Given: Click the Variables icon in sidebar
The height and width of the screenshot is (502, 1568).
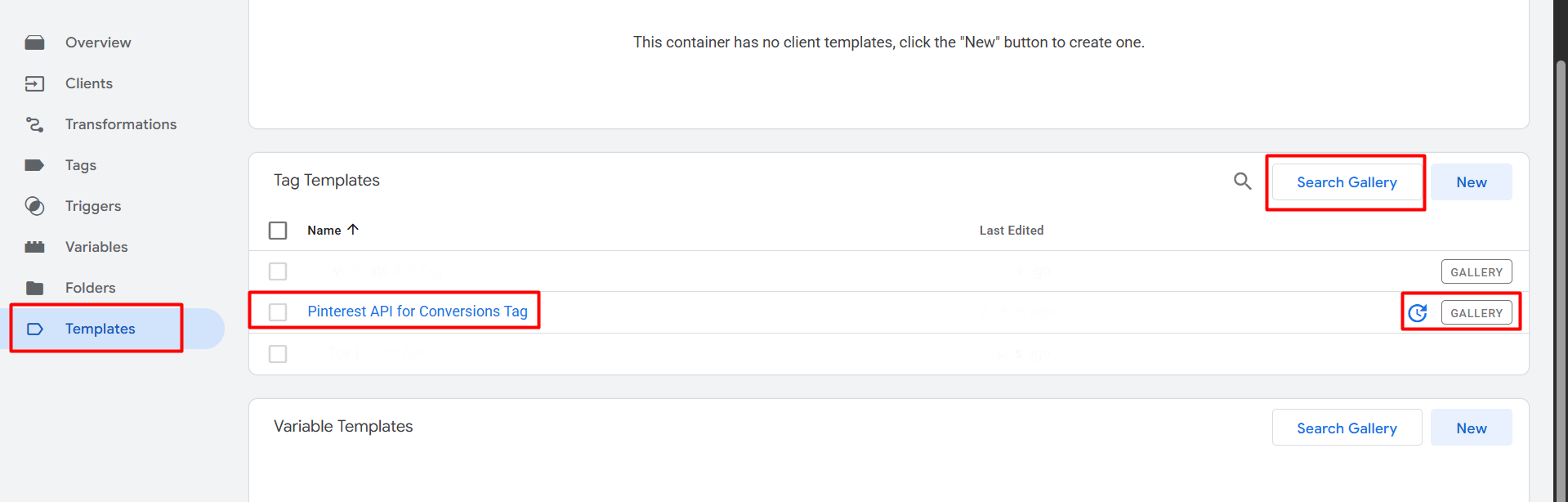Looking at the screenshot, I should [x=34, y=247].
